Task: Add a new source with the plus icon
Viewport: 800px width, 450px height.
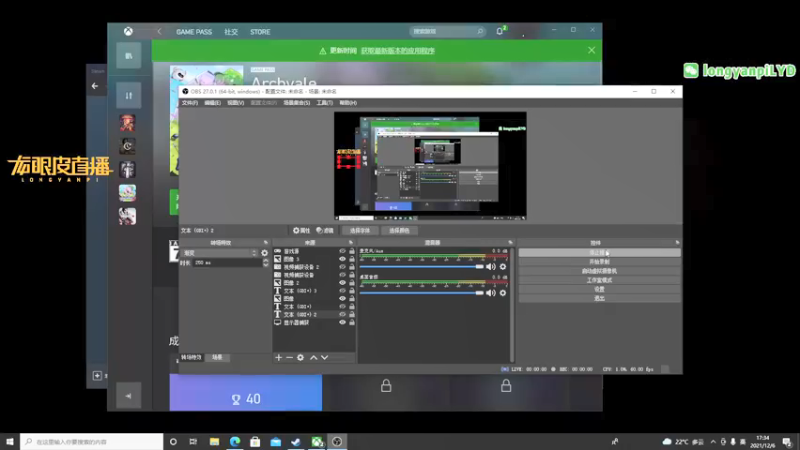Action: 279,358
